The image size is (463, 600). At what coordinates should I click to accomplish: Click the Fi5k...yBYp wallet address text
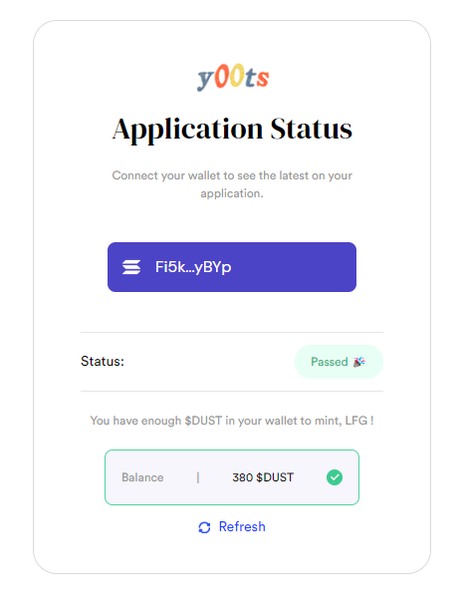click(x=193, y=267)
